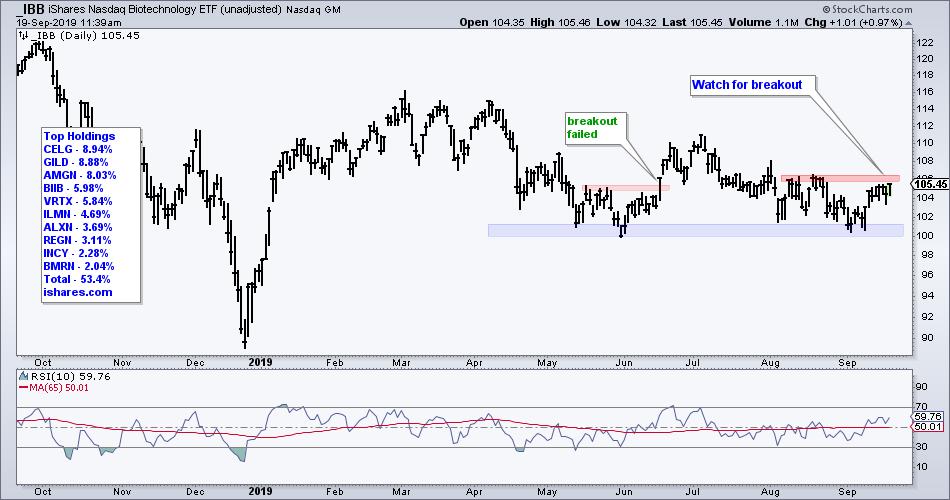Click the 116 price axis label

point(925,92)
